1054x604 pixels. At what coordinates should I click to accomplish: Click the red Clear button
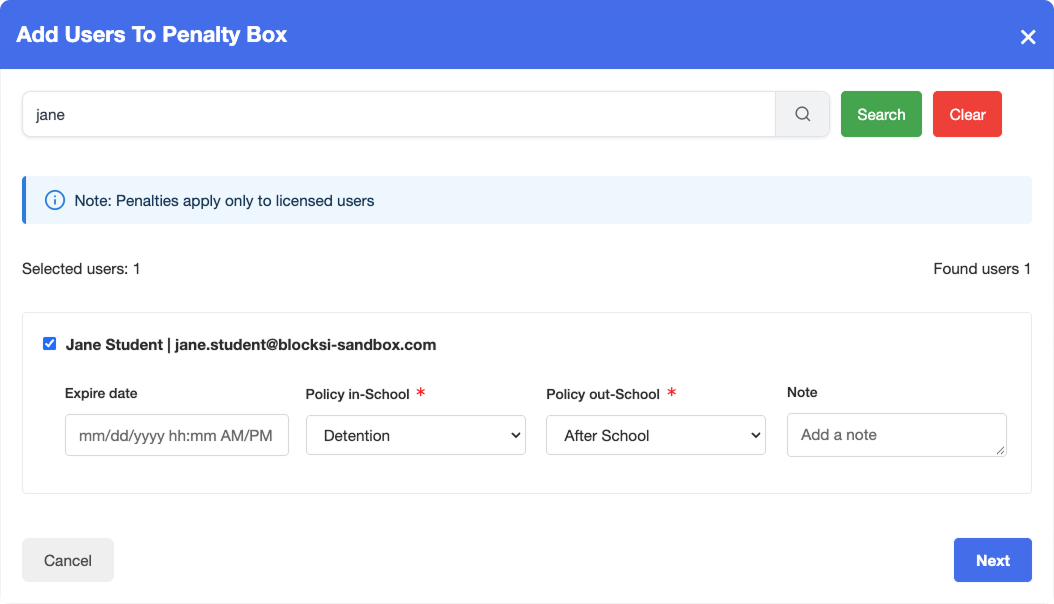click(967, 114)
